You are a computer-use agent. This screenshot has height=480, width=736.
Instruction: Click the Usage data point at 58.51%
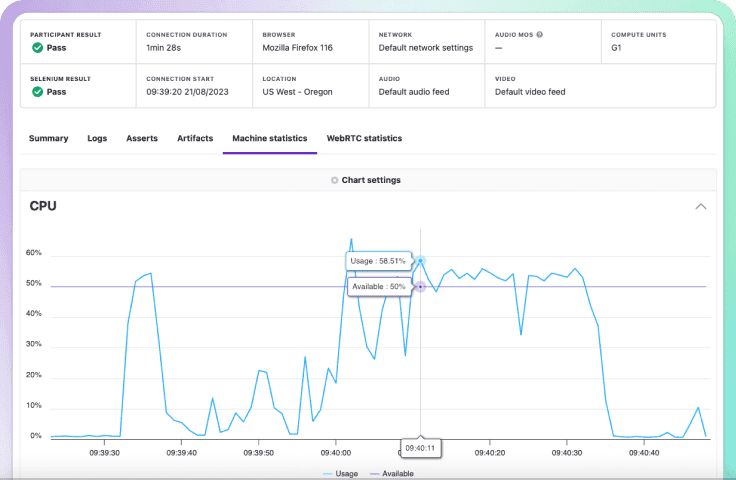(x=421, y=260)
